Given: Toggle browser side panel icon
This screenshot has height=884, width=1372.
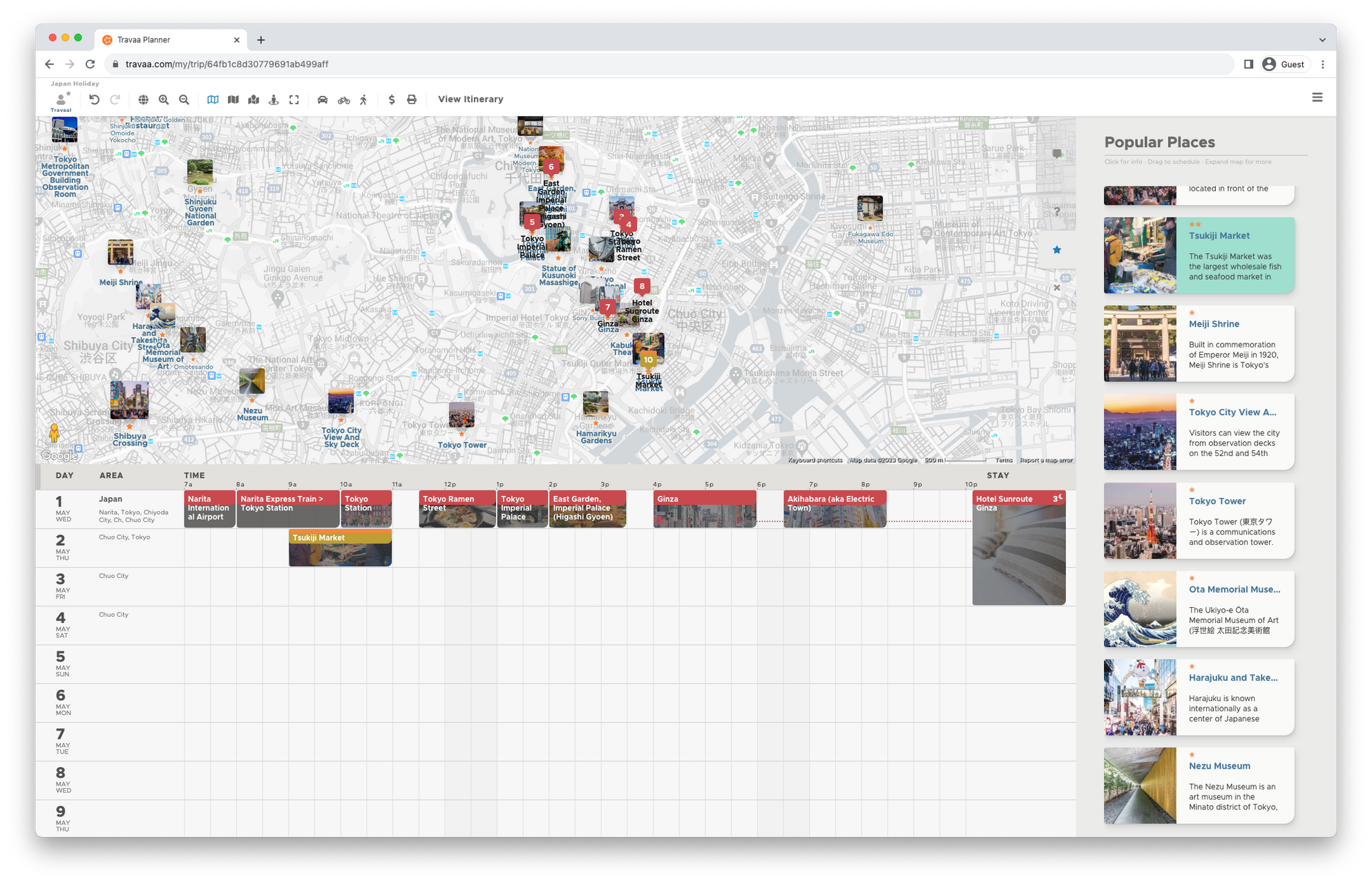Looking at the screenshot, I should [x=1248, y=64].
